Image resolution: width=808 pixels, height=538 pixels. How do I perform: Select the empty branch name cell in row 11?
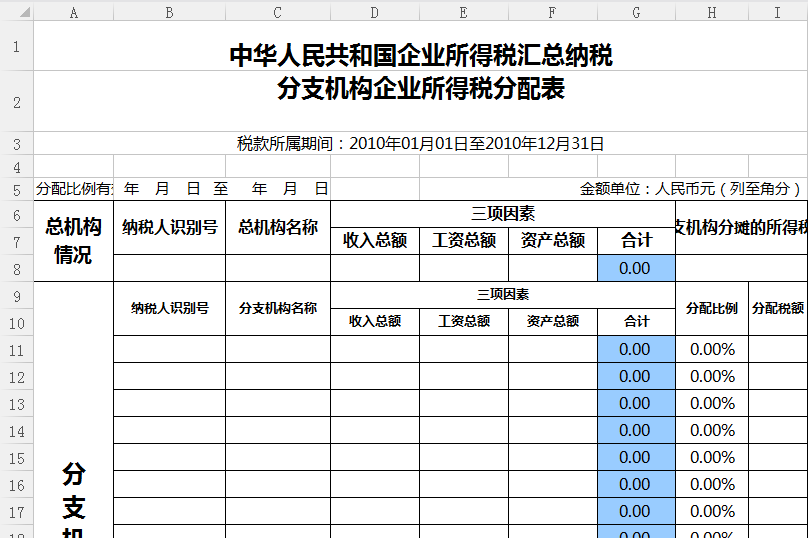coord(277,350)
